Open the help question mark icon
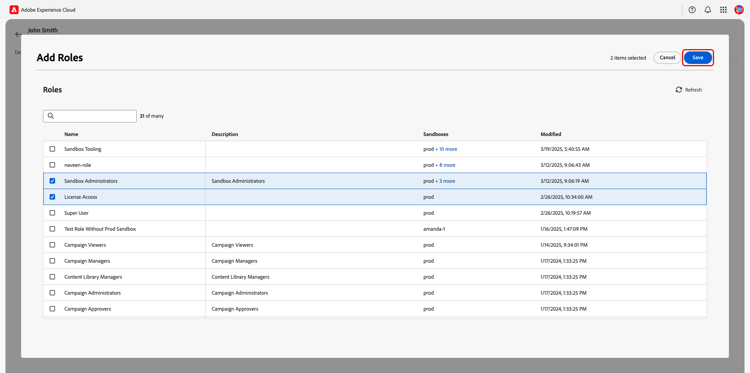This screenshot has width=750, height=373. [692, 10]
